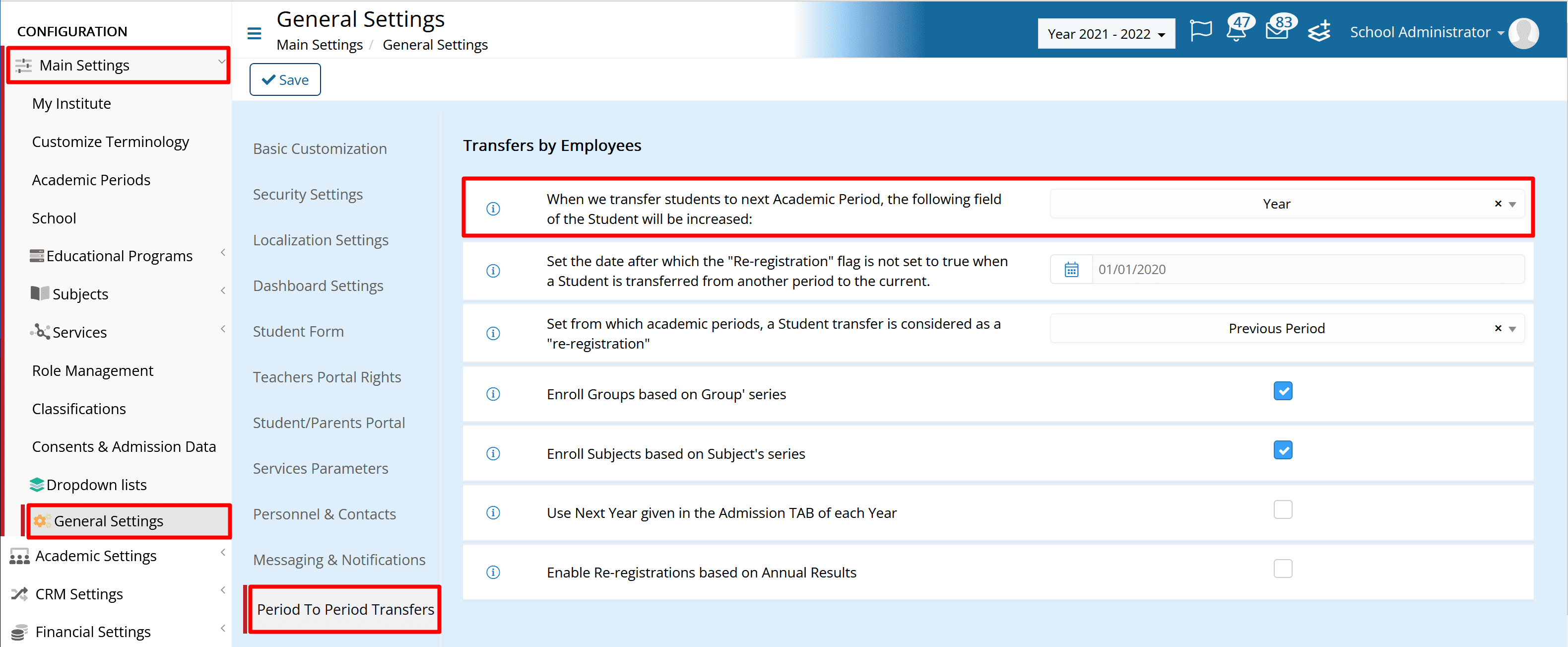
Task: Open Customize Terminology in sidebar
Action: tap(110, 142)
